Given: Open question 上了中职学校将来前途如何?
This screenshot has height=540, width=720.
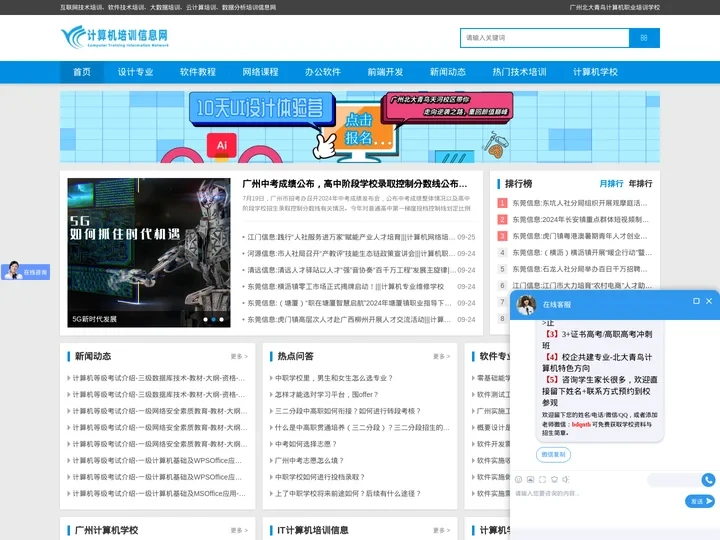Looking at the screenshot, I should point(348,494).
